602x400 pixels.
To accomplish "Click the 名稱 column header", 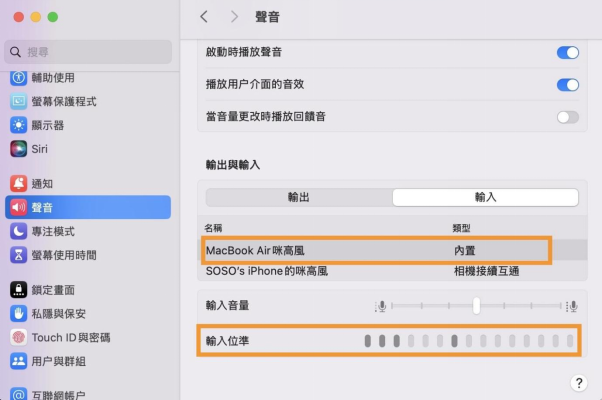I will (x=213, y=228).
